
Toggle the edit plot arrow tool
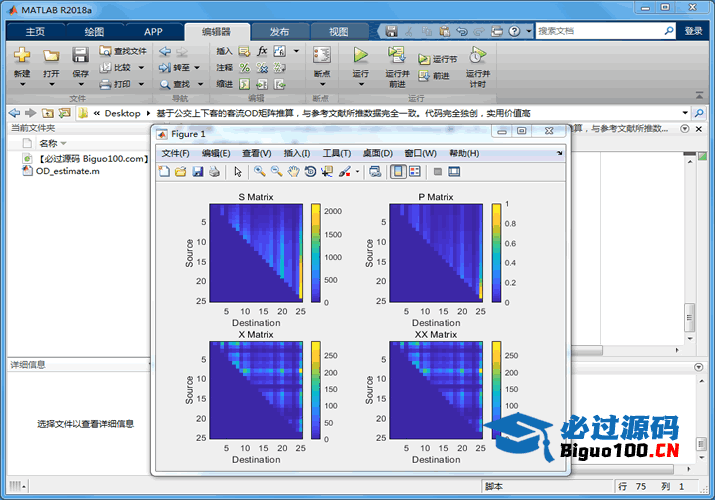pos(238,172)
